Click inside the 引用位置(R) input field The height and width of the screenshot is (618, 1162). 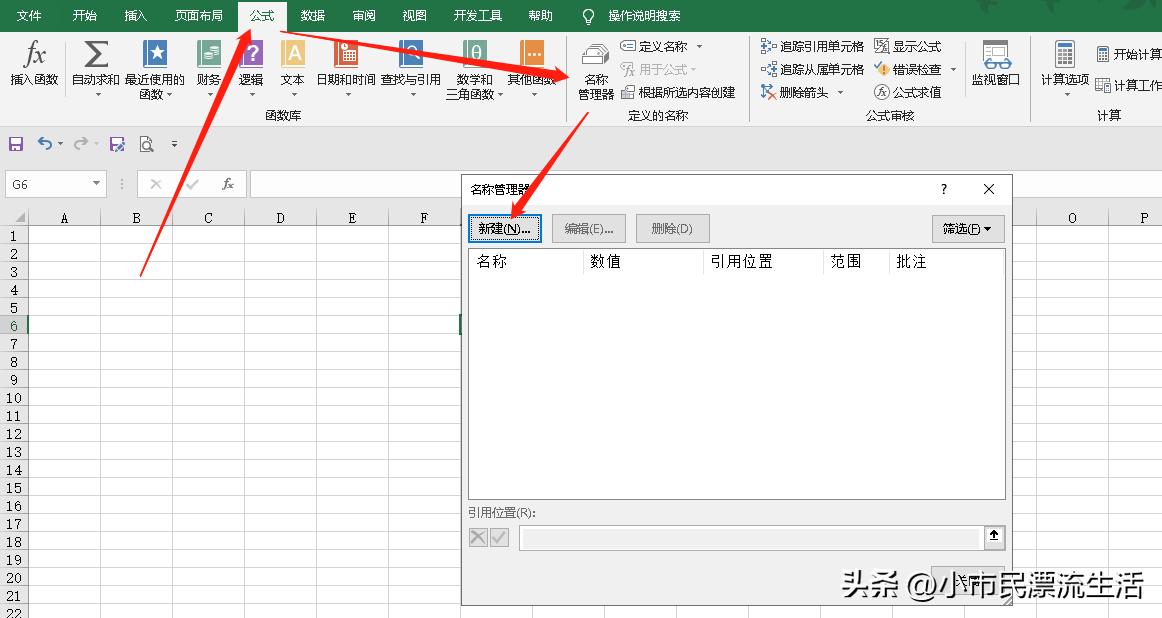[748, 537]
